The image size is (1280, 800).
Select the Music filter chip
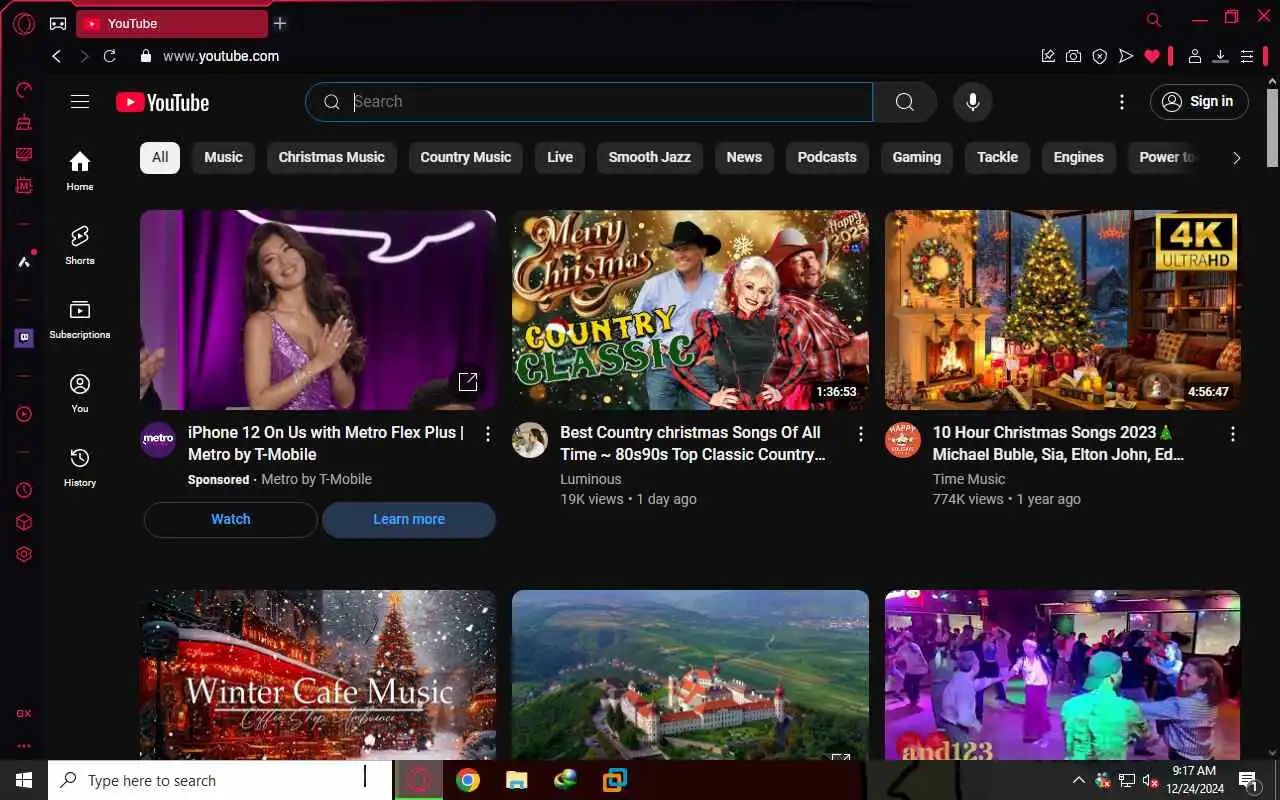tap(223, 157)
